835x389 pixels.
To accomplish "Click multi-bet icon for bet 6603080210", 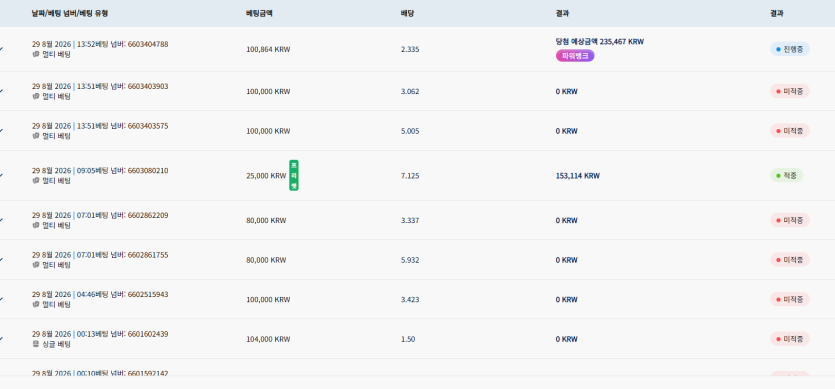I will (x=36, y=181).
